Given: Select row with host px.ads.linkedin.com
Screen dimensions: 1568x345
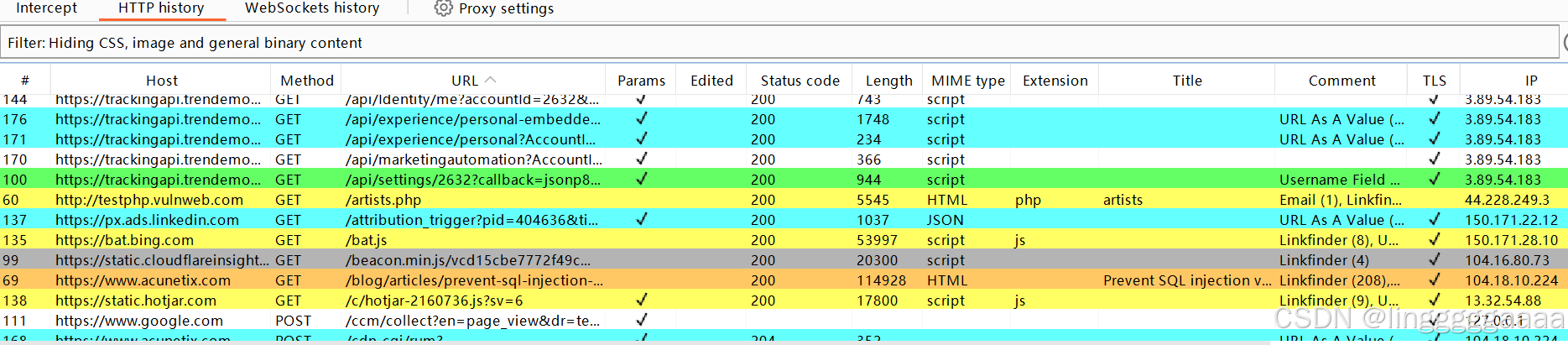Looking at the screenshot, I should [784, 220].
